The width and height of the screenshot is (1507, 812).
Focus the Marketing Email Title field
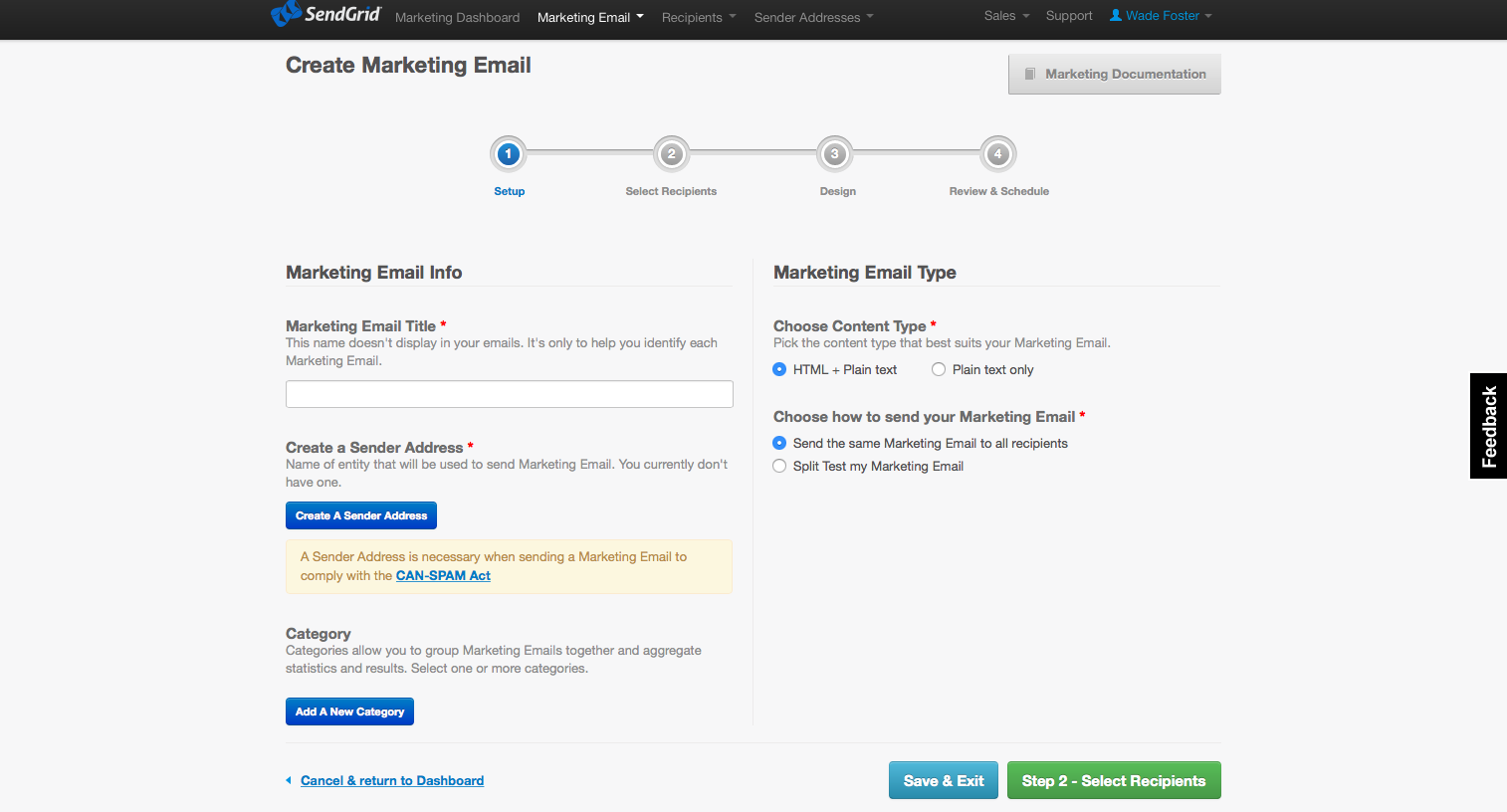[x=510, y=394]
